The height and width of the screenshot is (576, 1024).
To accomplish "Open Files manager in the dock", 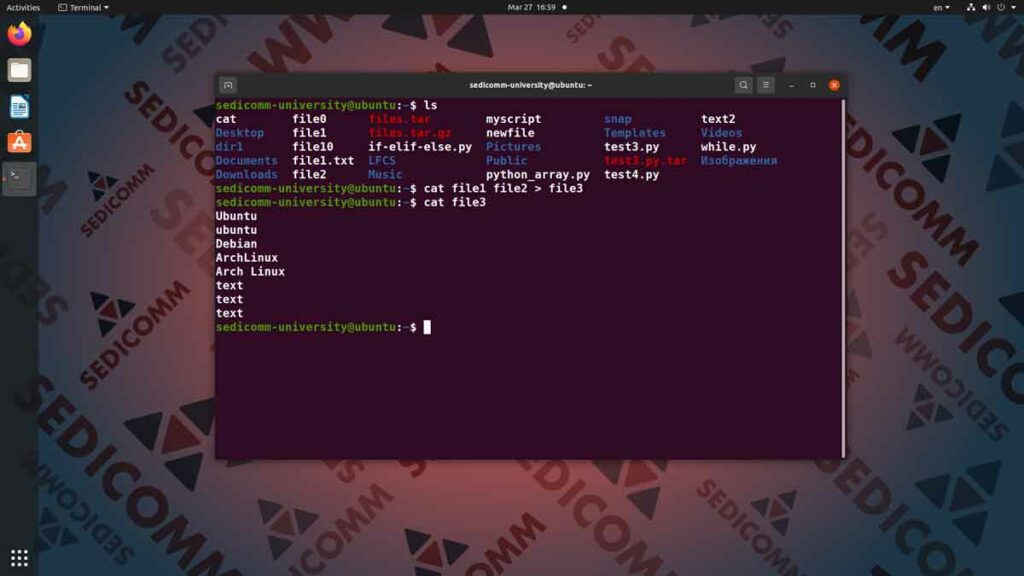I will pos(19,70).
